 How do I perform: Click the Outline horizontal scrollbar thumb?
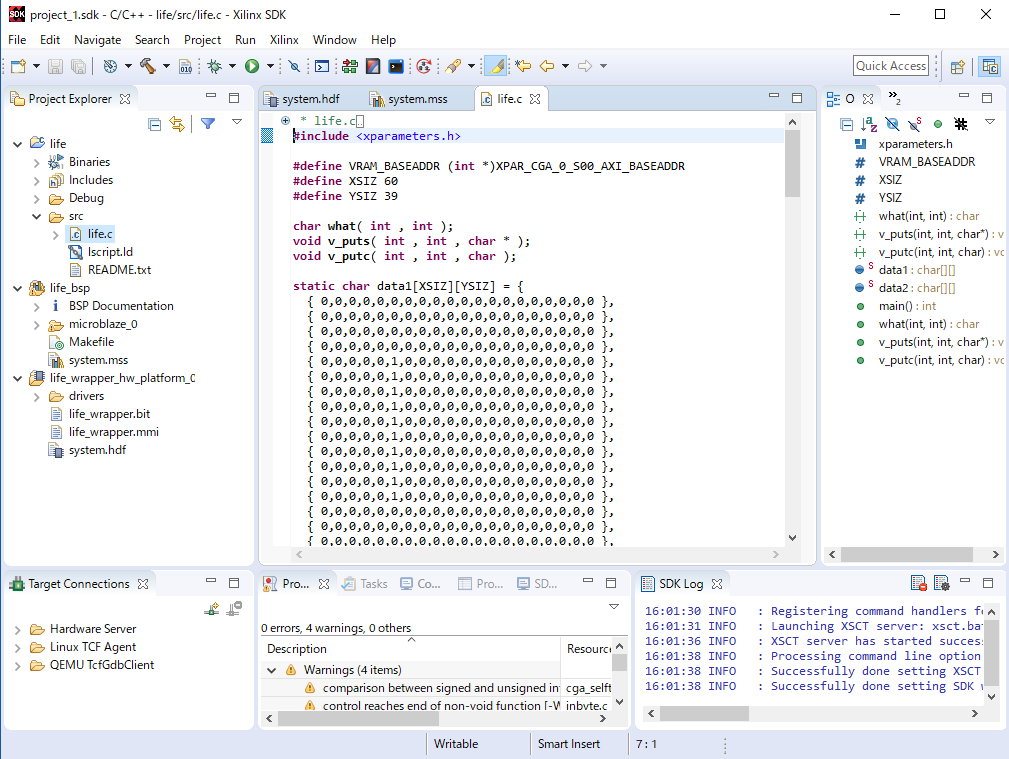click(x=907, y=554)
